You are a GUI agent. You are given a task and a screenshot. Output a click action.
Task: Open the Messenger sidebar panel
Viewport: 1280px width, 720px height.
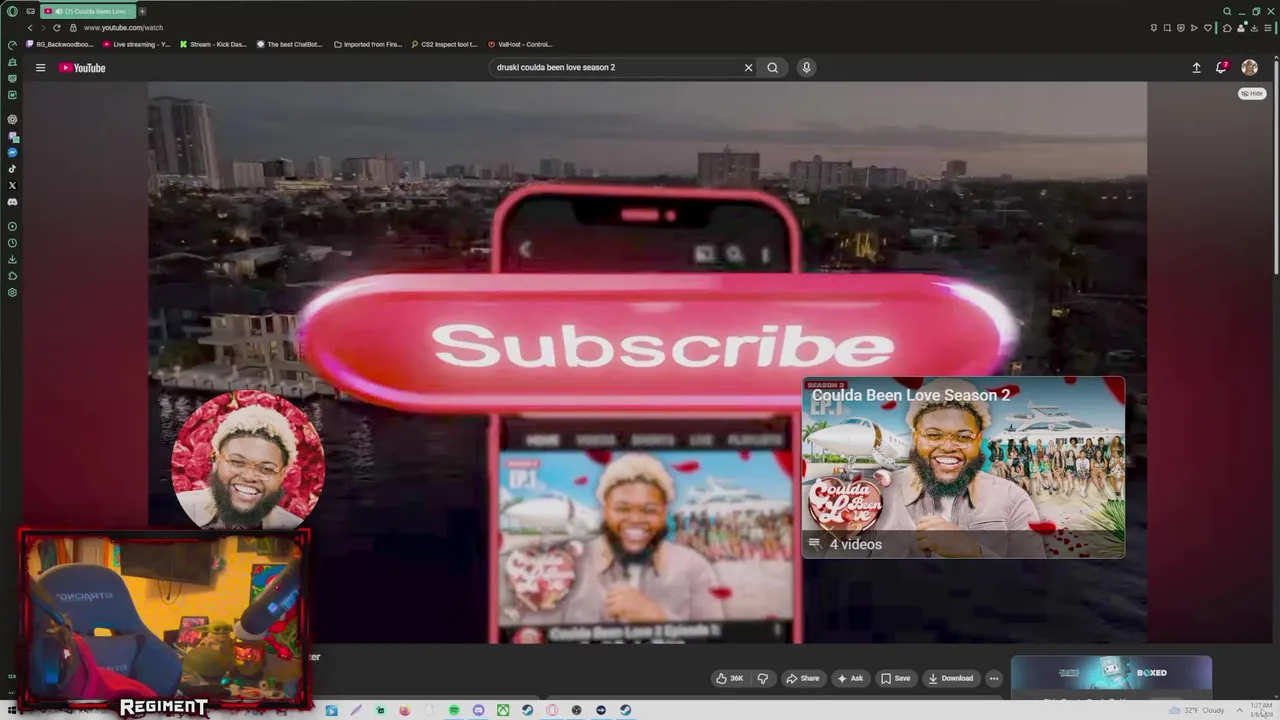tap(12, 152)
